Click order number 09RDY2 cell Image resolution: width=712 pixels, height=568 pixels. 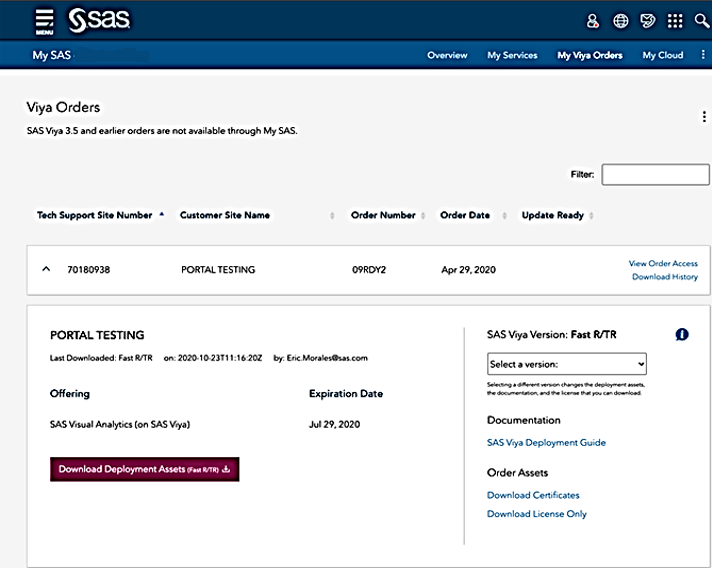369,270
